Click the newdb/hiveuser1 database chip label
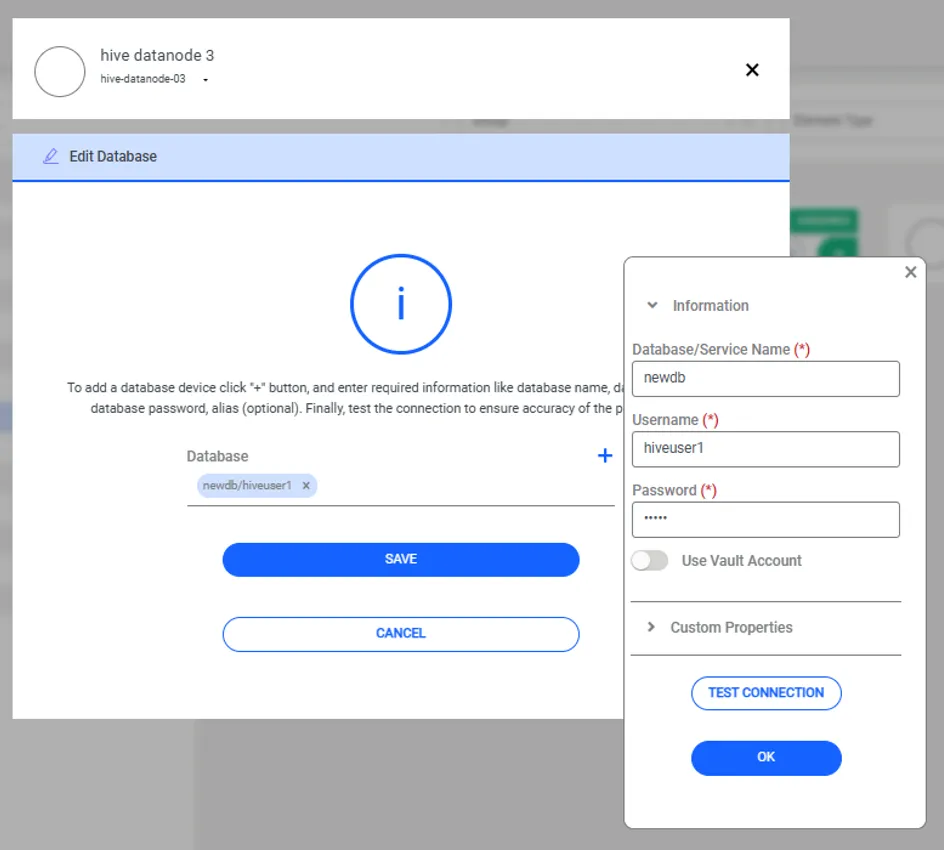The image size is (944, 850). (247, 486)
